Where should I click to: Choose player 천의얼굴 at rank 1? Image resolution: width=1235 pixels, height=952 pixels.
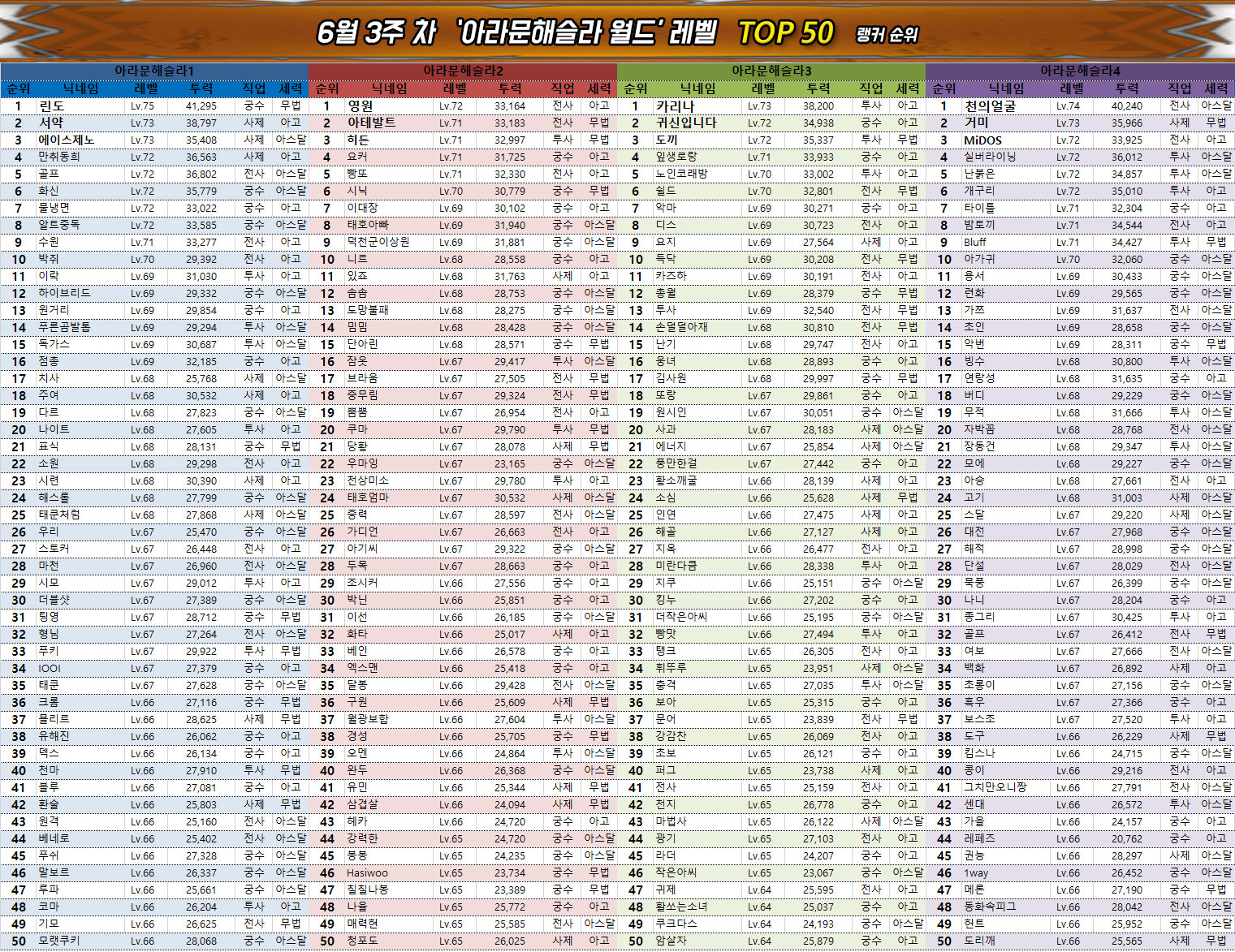(990, 106)
